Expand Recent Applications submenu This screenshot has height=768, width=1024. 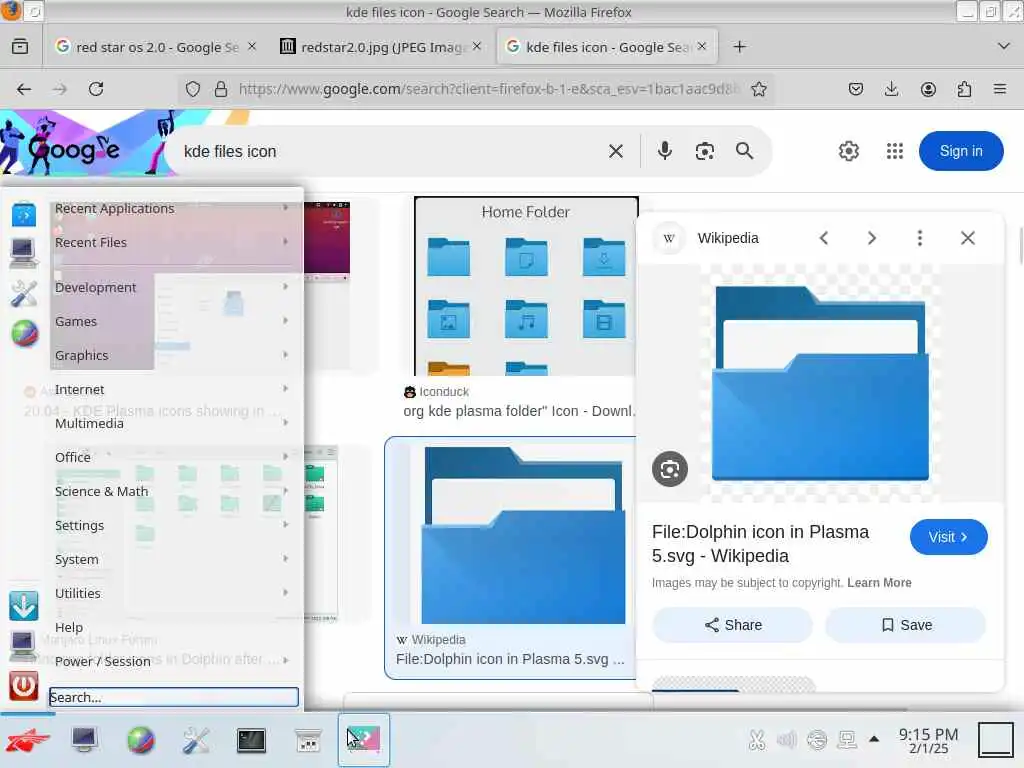[x=173, y=208]
